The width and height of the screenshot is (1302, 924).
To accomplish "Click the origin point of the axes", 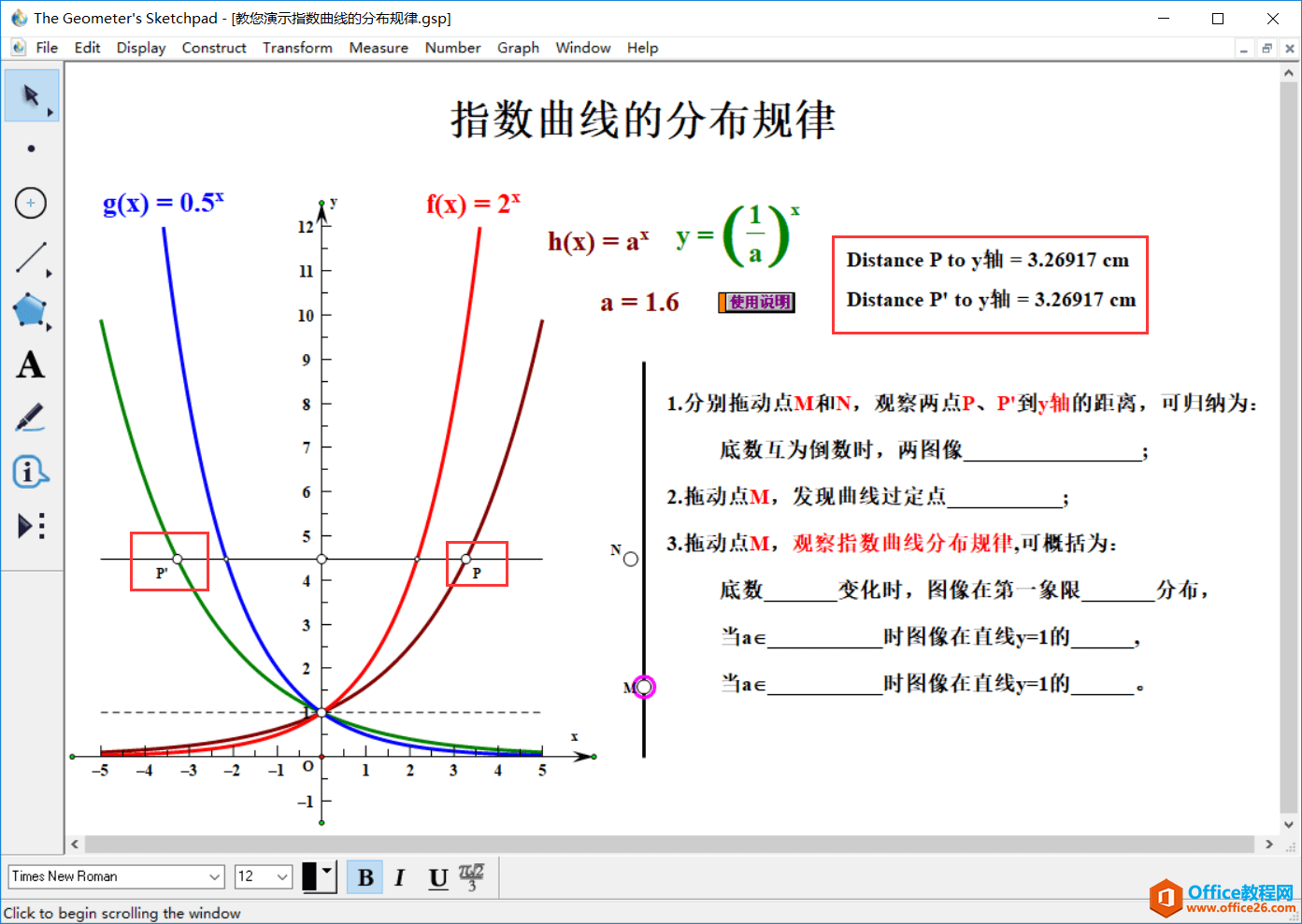I will click(322, 756).
